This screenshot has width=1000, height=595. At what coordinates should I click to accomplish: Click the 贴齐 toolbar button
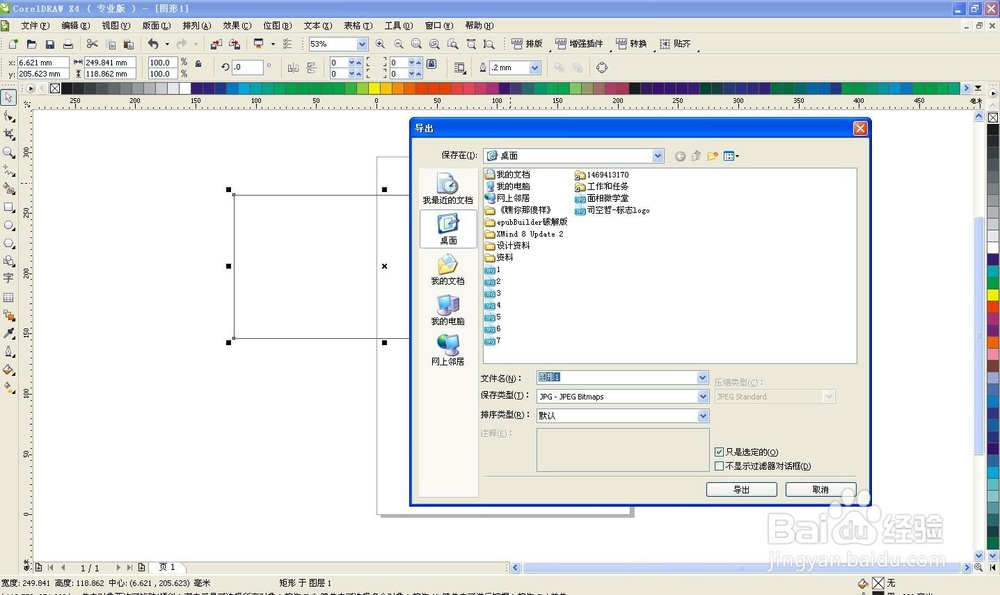675,43
